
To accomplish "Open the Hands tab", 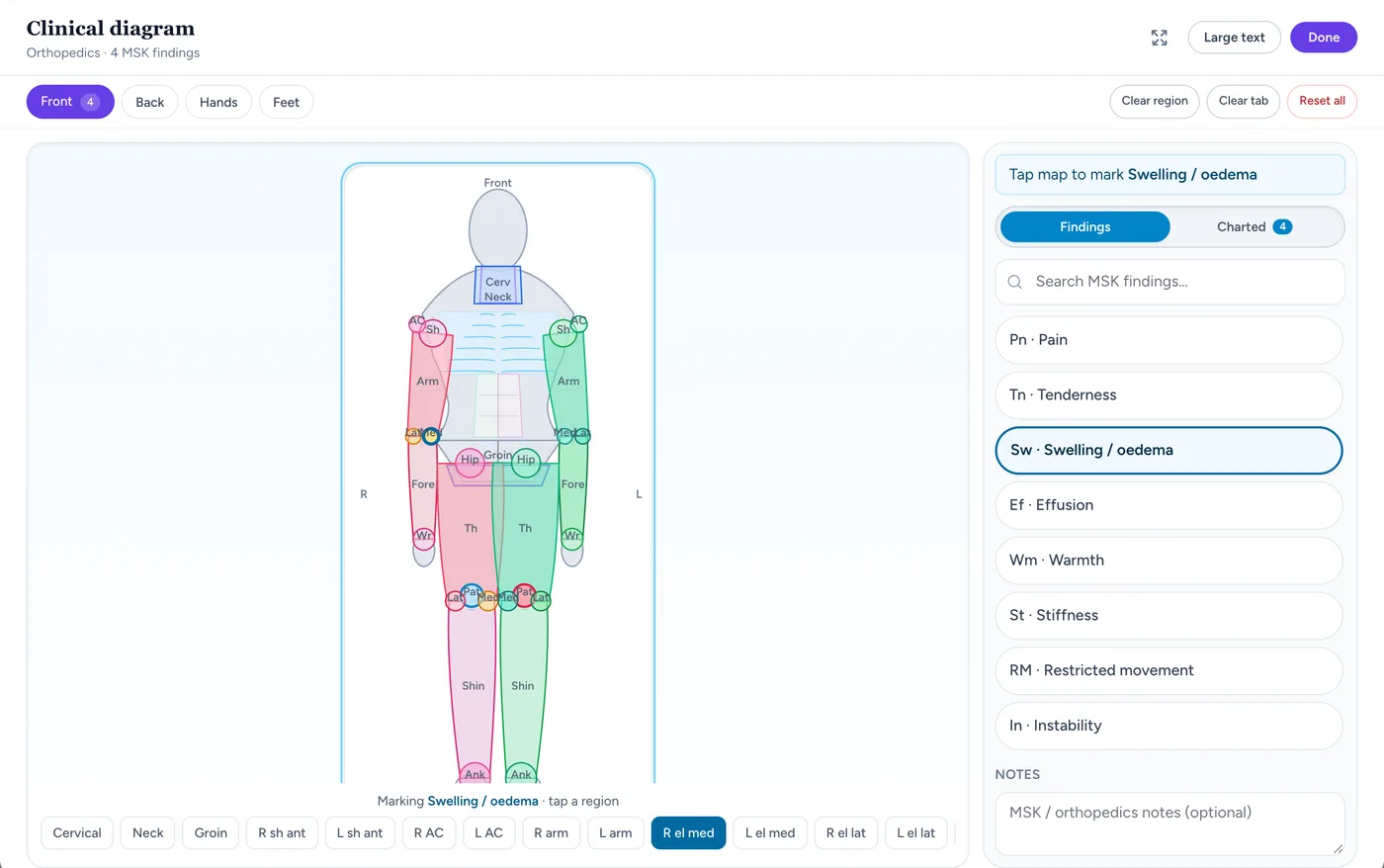I will pyautogui.click(x=218, y=102).
